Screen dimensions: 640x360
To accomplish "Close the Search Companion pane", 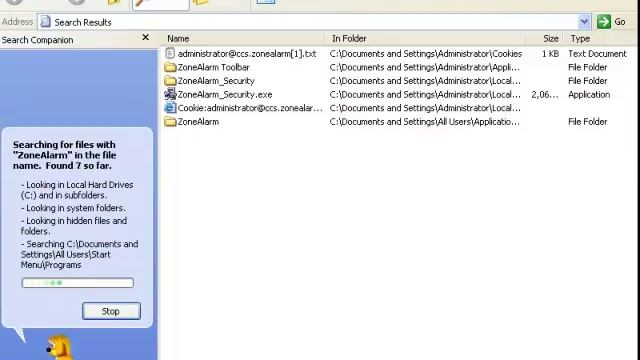I will tap(145, 38).
